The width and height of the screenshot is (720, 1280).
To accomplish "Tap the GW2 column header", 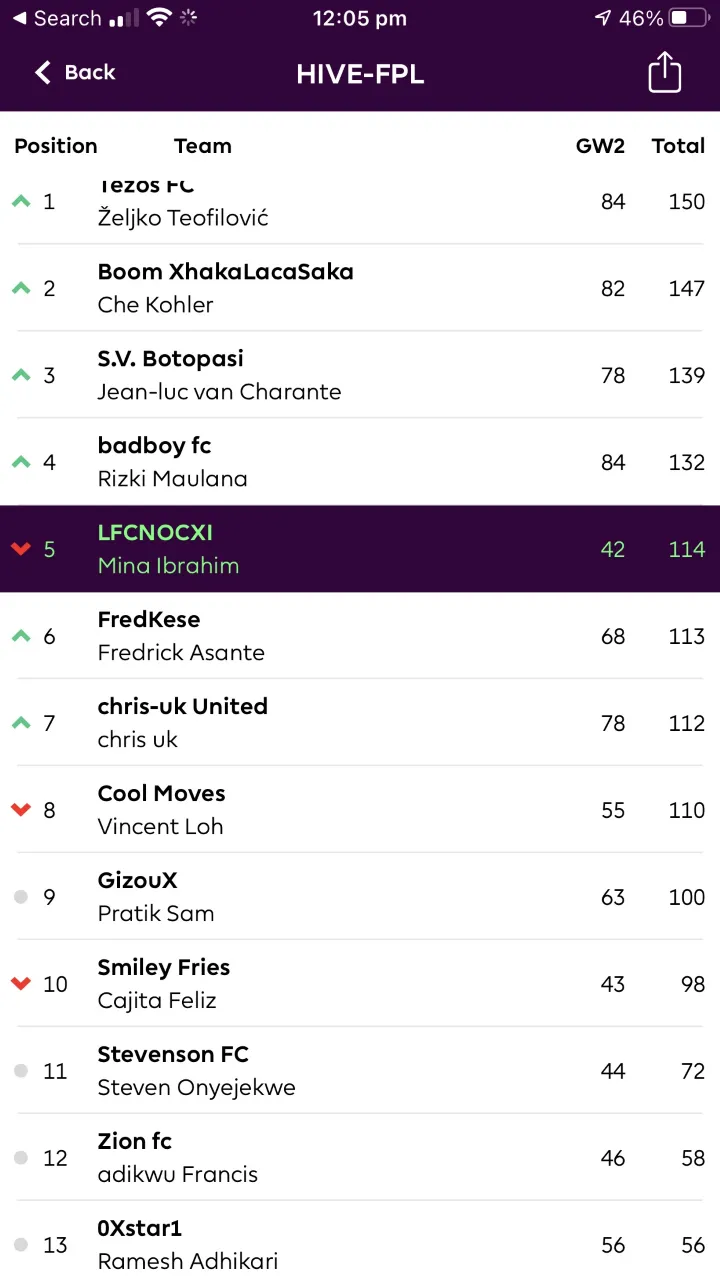I will tap(600, 146).
